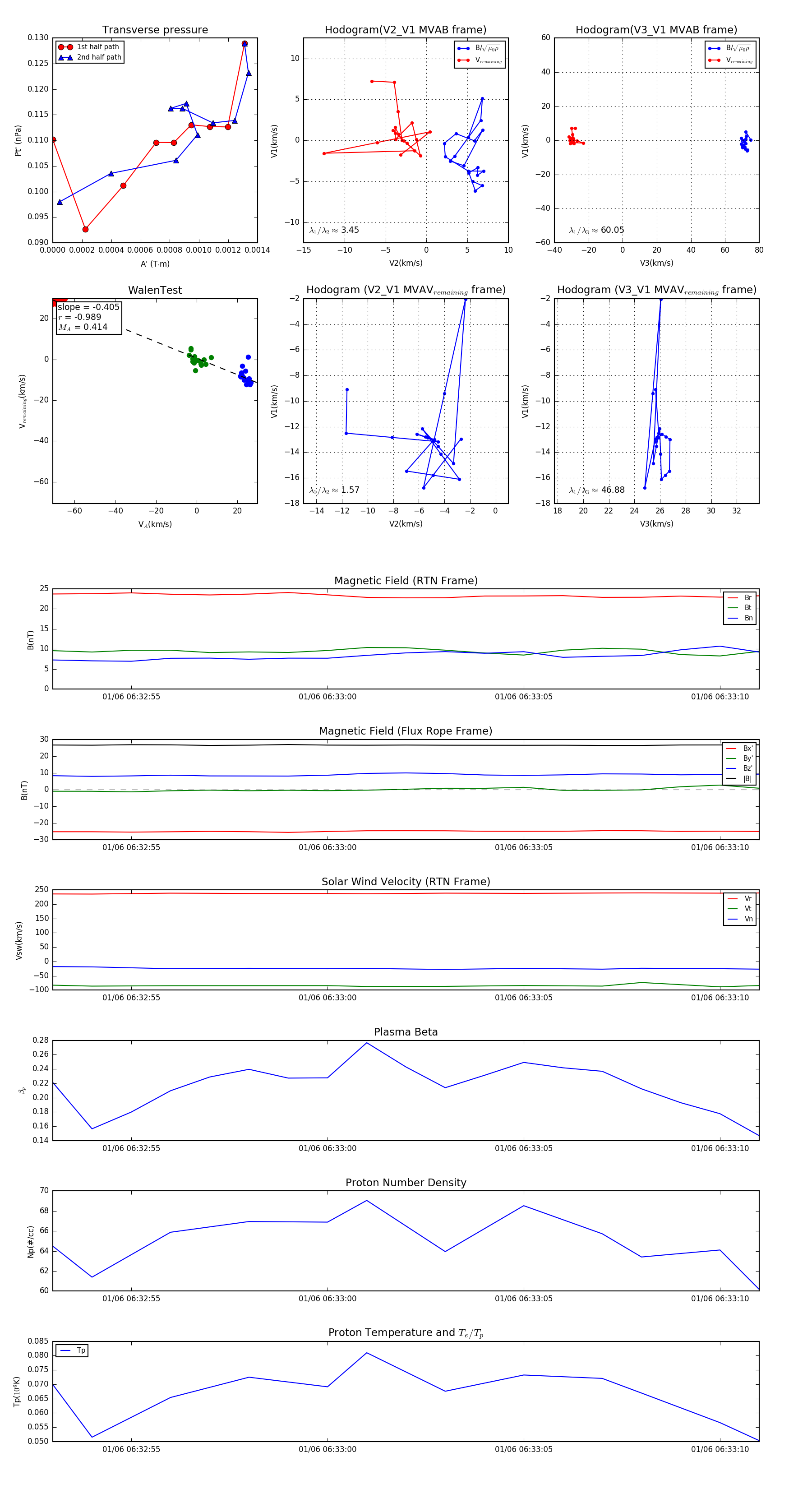Click the eigenvalue ratio annotation reading 60.05
This screenshot has width=812, height=1489.
click(596, 230)
